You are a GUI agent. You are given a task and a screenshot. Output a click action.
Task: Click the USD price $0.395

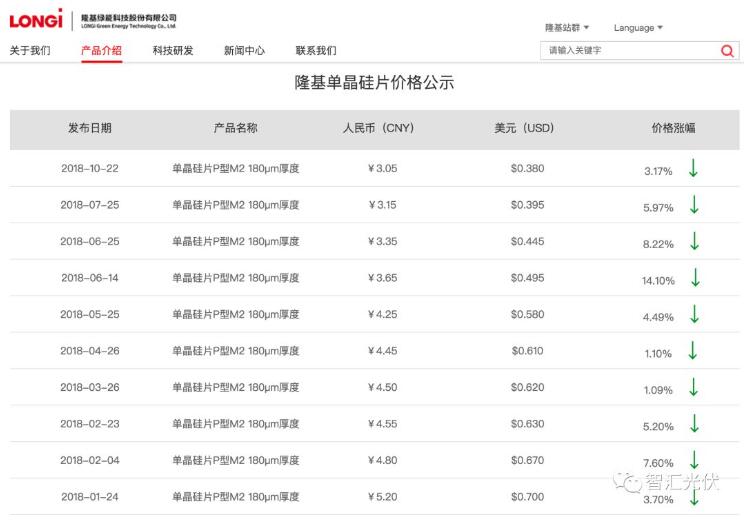[527, 205]
